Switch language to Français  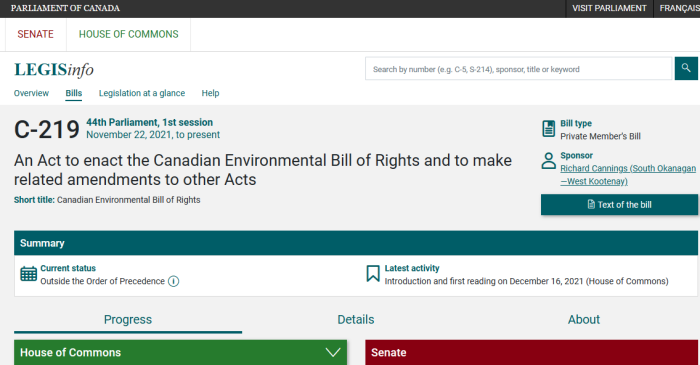click(679, 8)
